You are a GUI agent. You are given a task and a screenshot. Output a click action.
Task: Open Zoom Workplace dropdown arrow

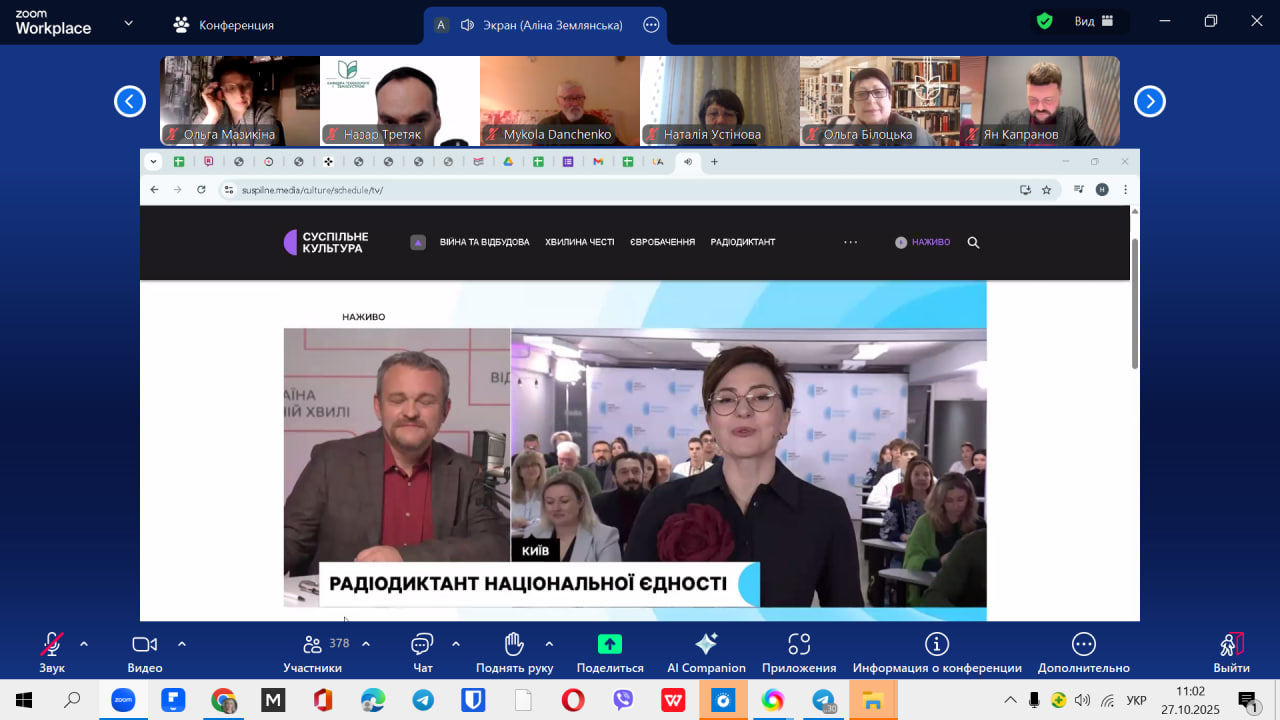click(128, 22)
